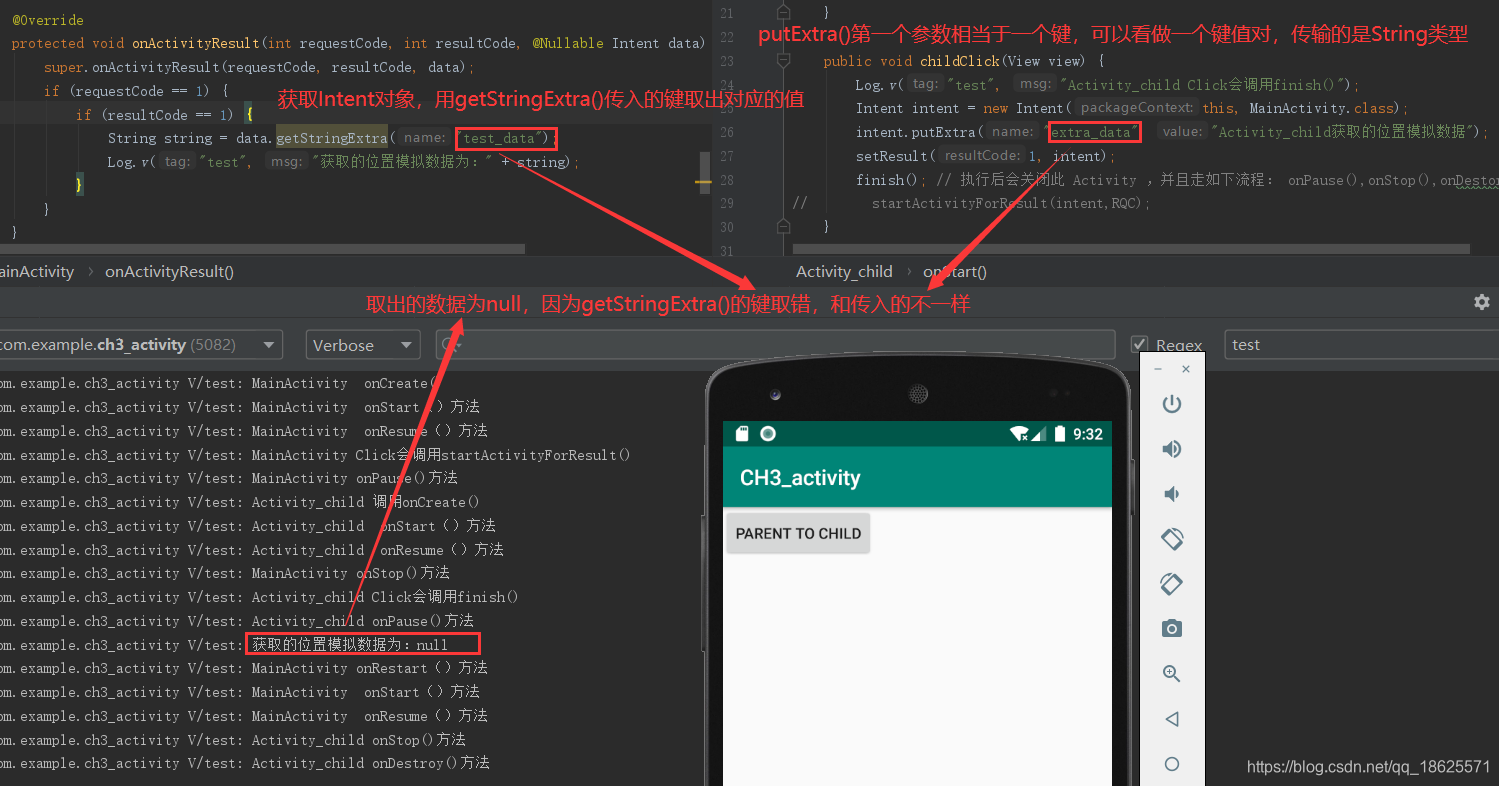Select log line Activity_child onDestroy()方法
This screenshot has width=1499, height=786.
(245, 763)
